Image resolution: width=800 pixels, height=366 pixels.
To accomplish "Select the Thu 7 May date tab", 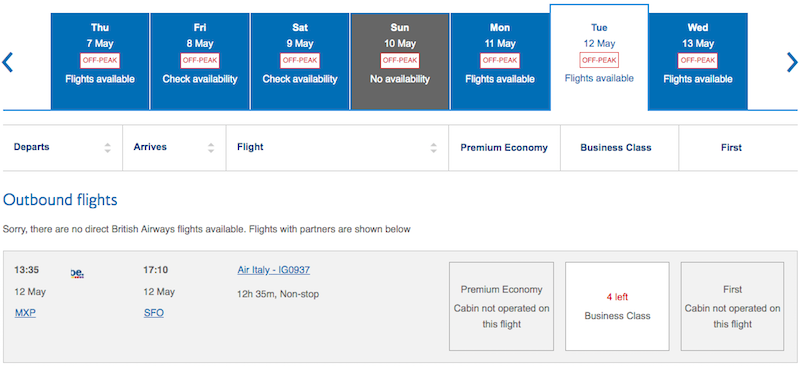I will (x=100, y=61).
